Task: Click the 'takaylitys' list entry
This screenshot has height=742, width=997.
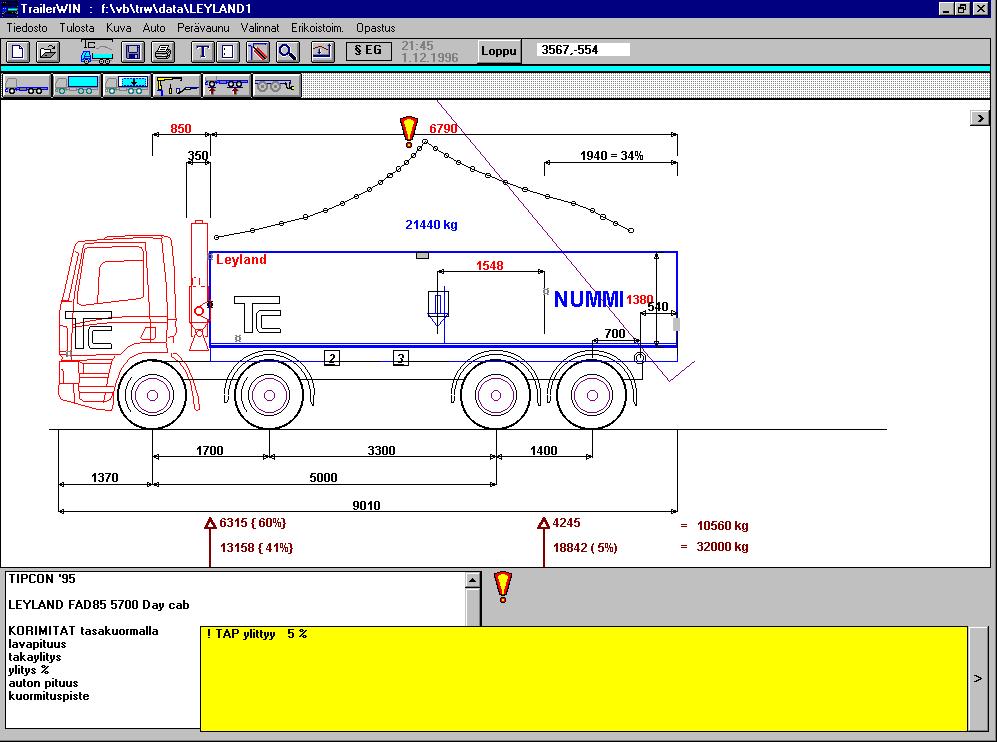Action: coord(34,657)
